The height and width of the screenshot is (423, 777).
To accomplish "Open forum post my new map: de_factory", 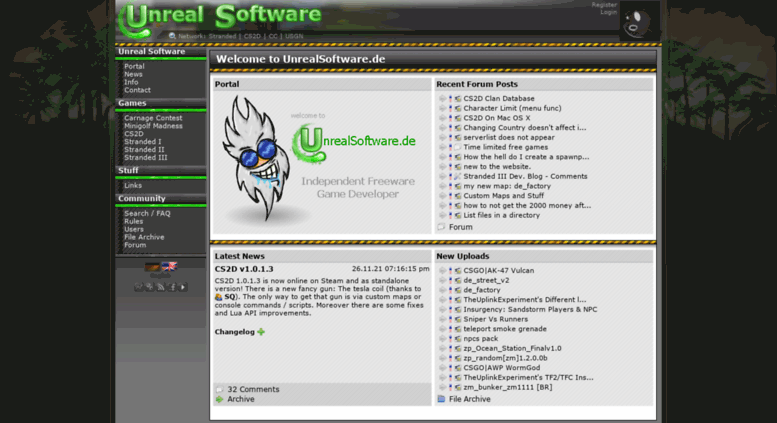I will tap(507, 186).
